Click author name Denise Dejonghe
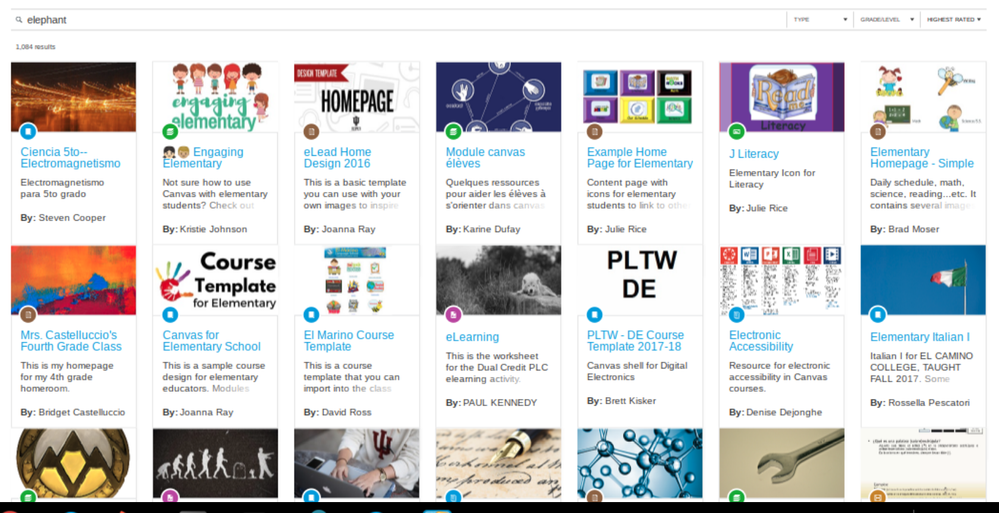999x513 pixels. pyautogui.click(x=784, y=412)
